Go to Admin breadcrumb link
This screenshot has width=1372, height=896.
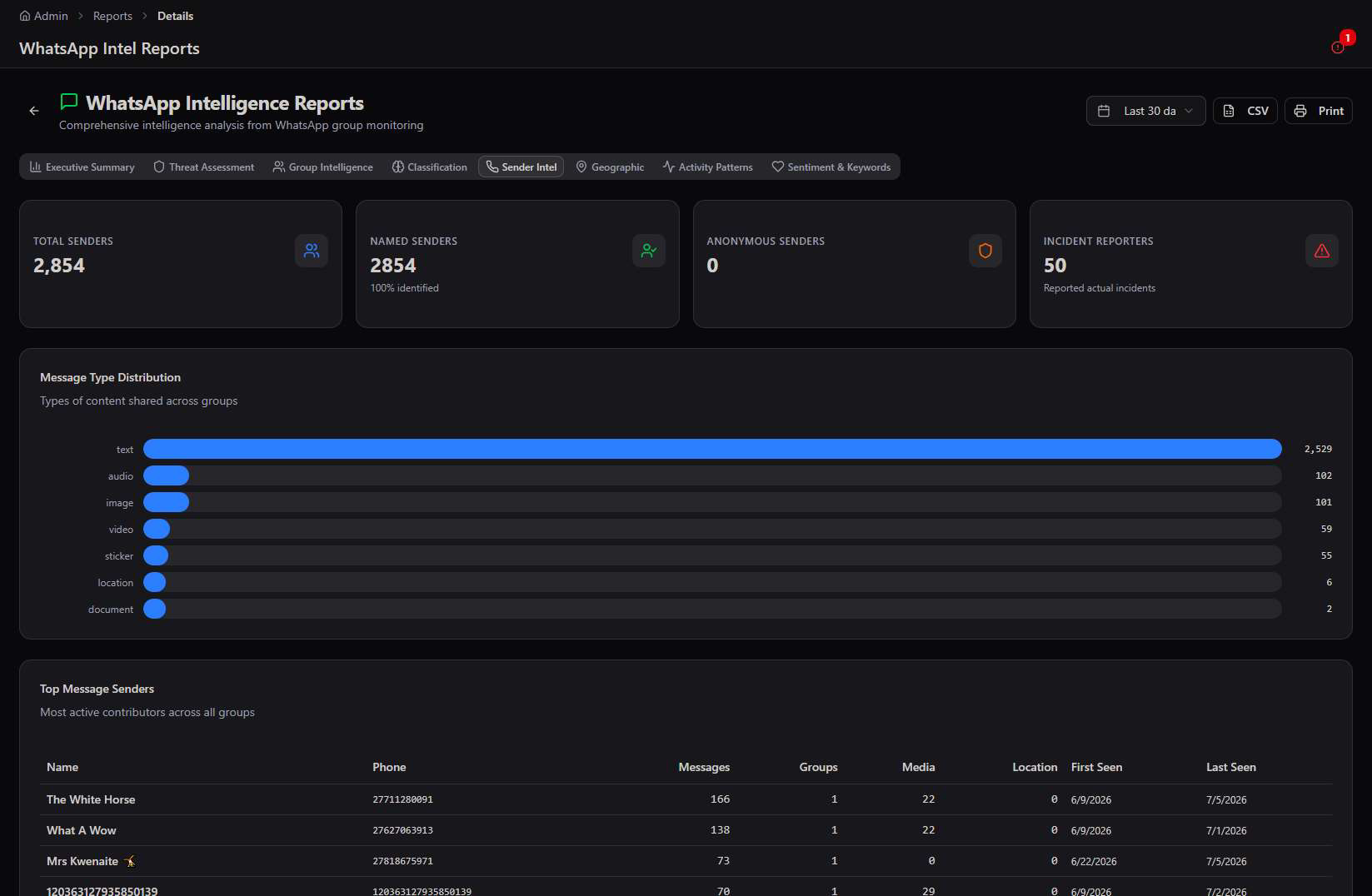pyautogui.click(x=43, y=16)
